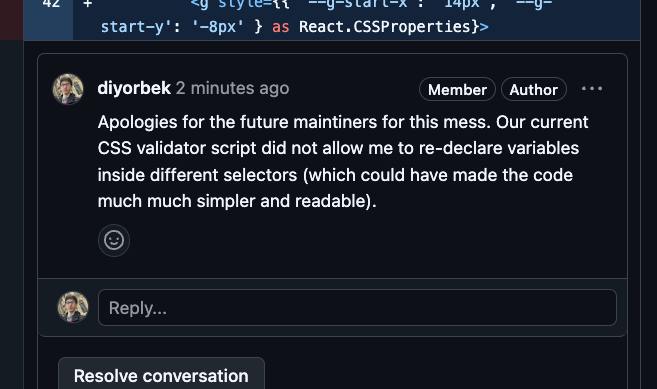Click the Resolve conversation button

tap(161, 375)
